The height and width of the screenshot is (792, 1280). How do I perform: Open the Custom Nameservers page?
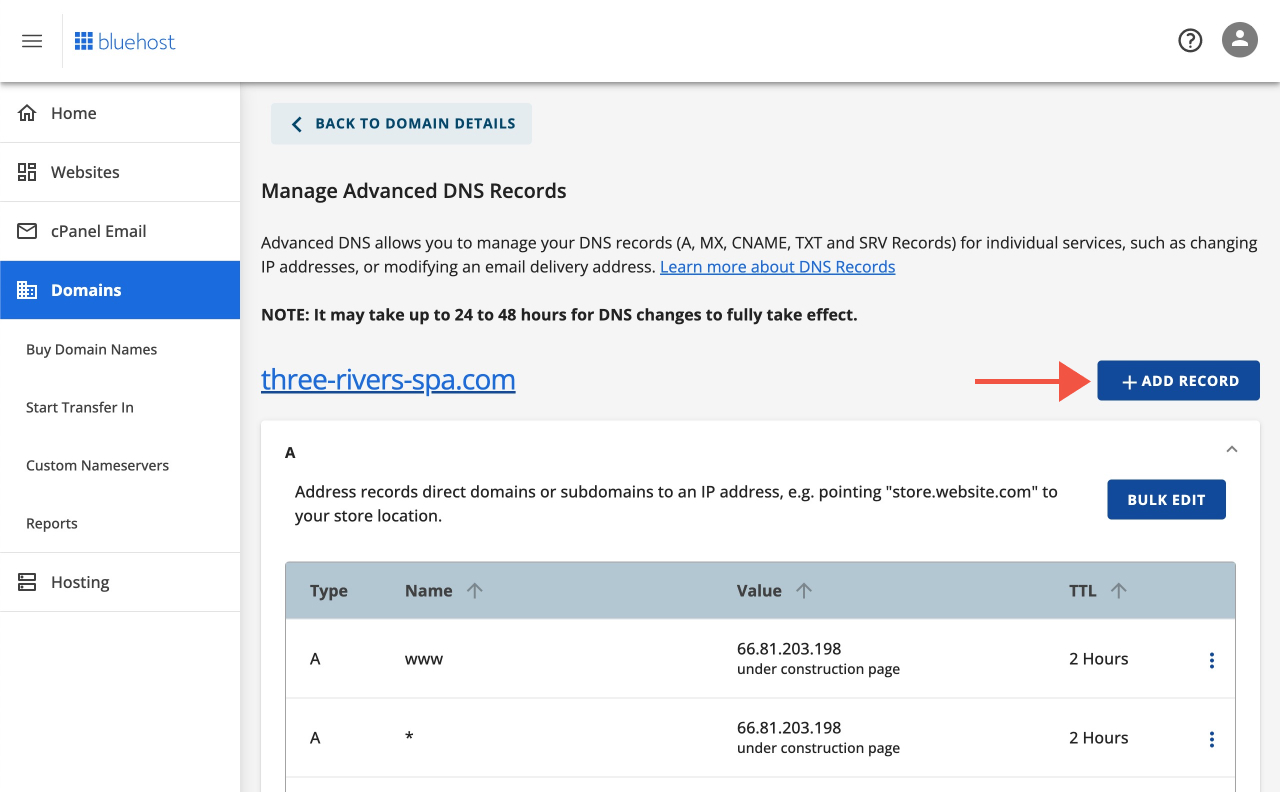pyautogui.click(x=97, y=465)
